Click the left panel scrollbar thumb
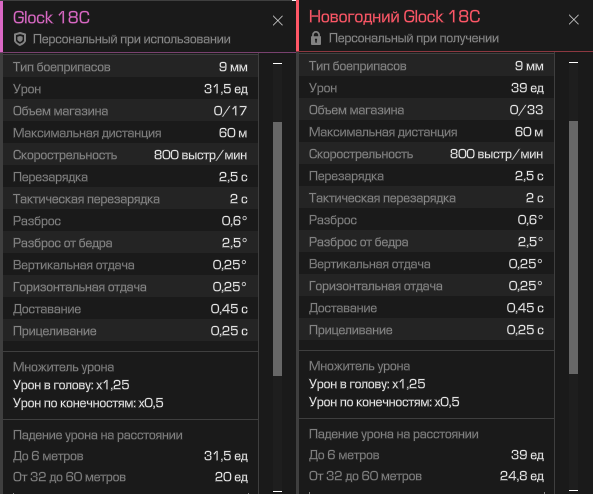The width and height of the screenshot is (593, 494). (x=277, y=249)
